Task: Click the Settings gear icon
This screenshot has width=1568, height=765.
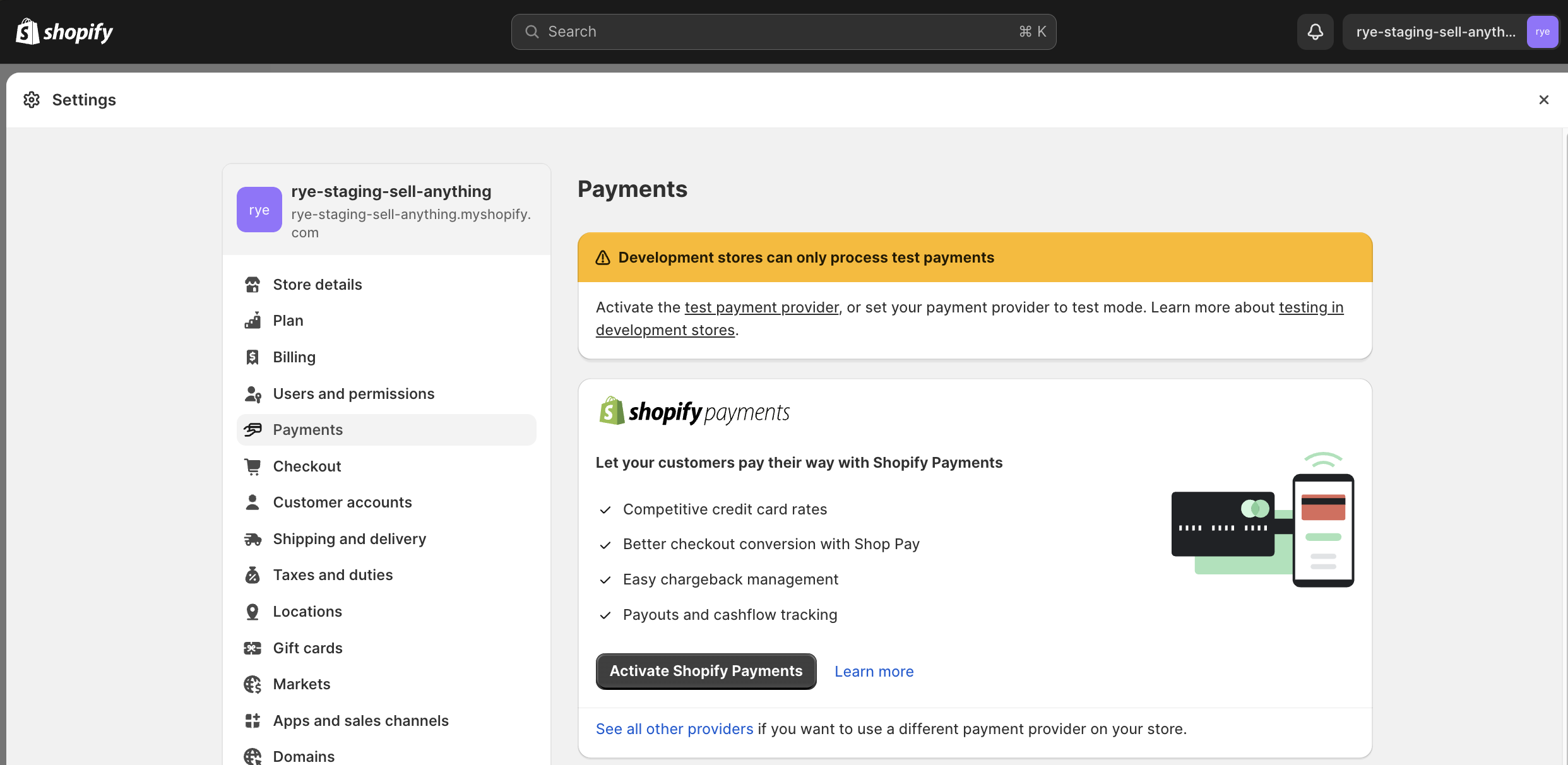Action: pos(32,100)
